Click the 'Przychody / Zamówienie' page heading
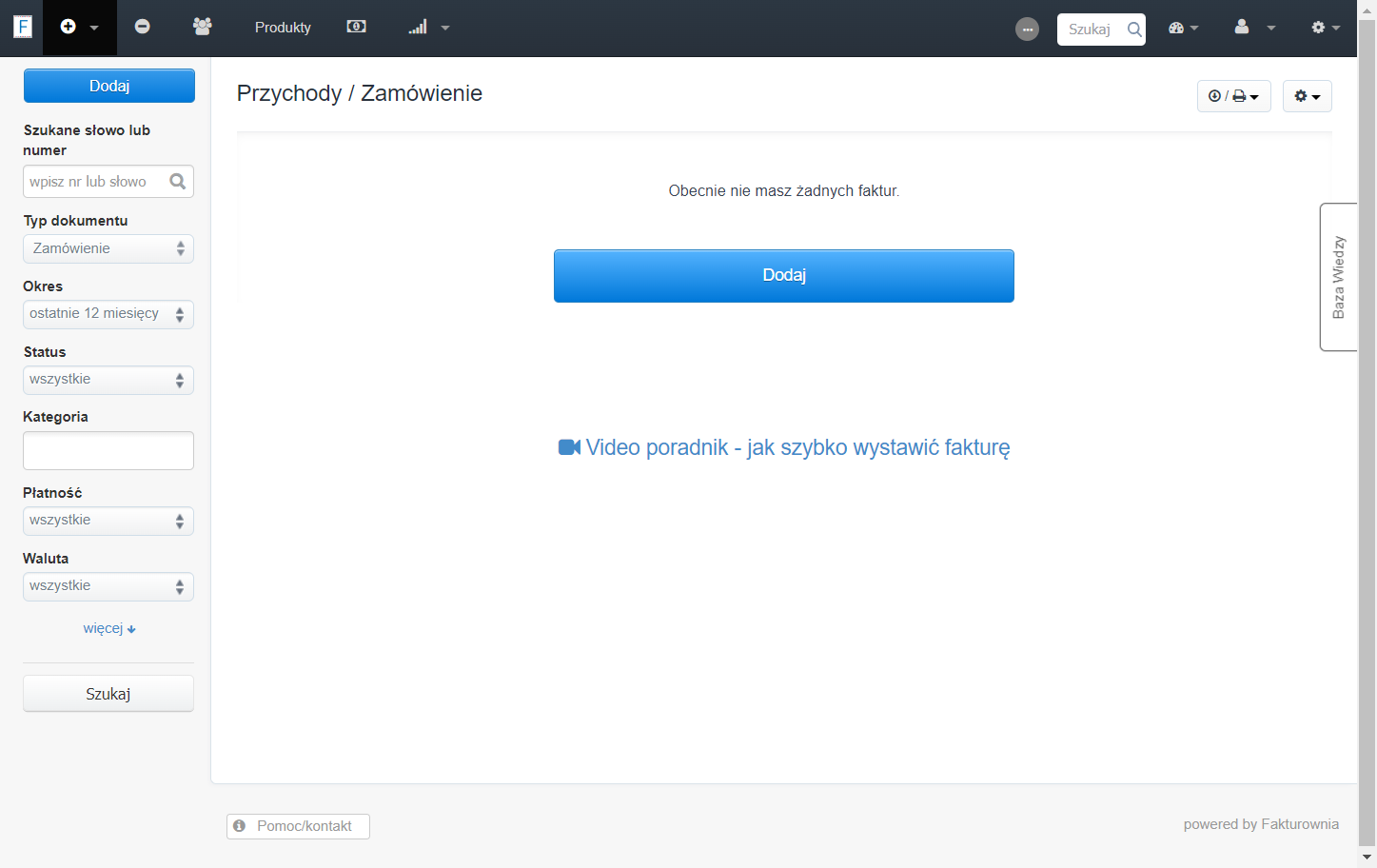 click(x=360, y=93)
